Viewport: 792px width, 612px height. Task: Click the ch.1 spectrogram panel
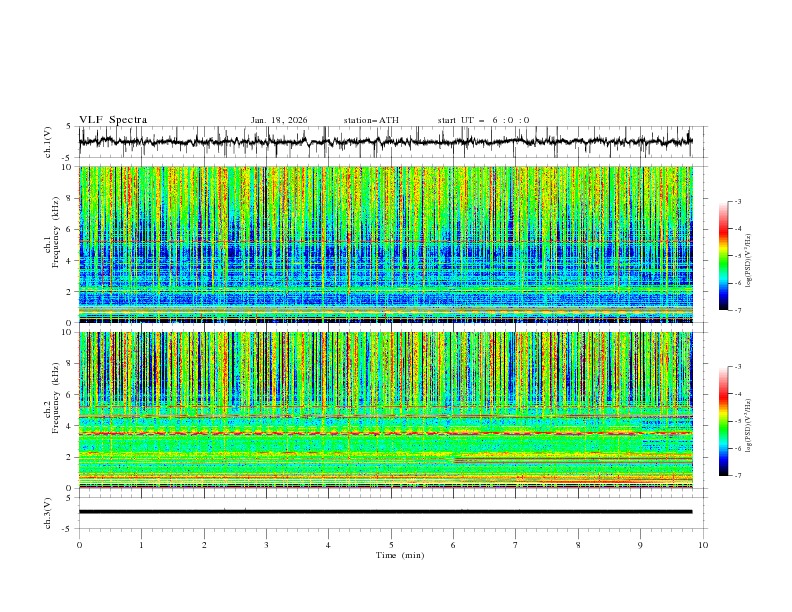click(x=385, y=244)
